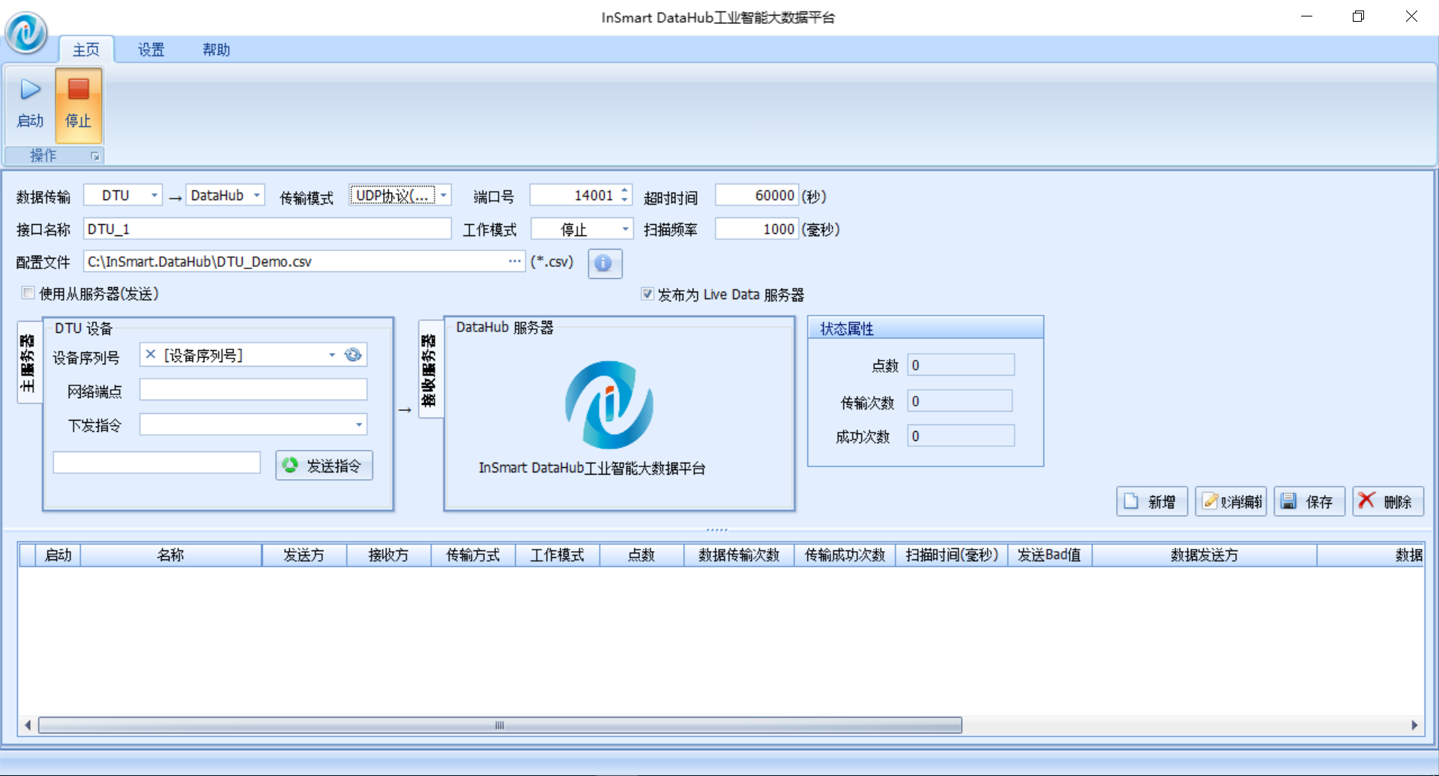The height and width of the screenshot is (776, 1439).
Task: Click the 操作 group dialog launcher icon
Action: click(x=95, y=156)
